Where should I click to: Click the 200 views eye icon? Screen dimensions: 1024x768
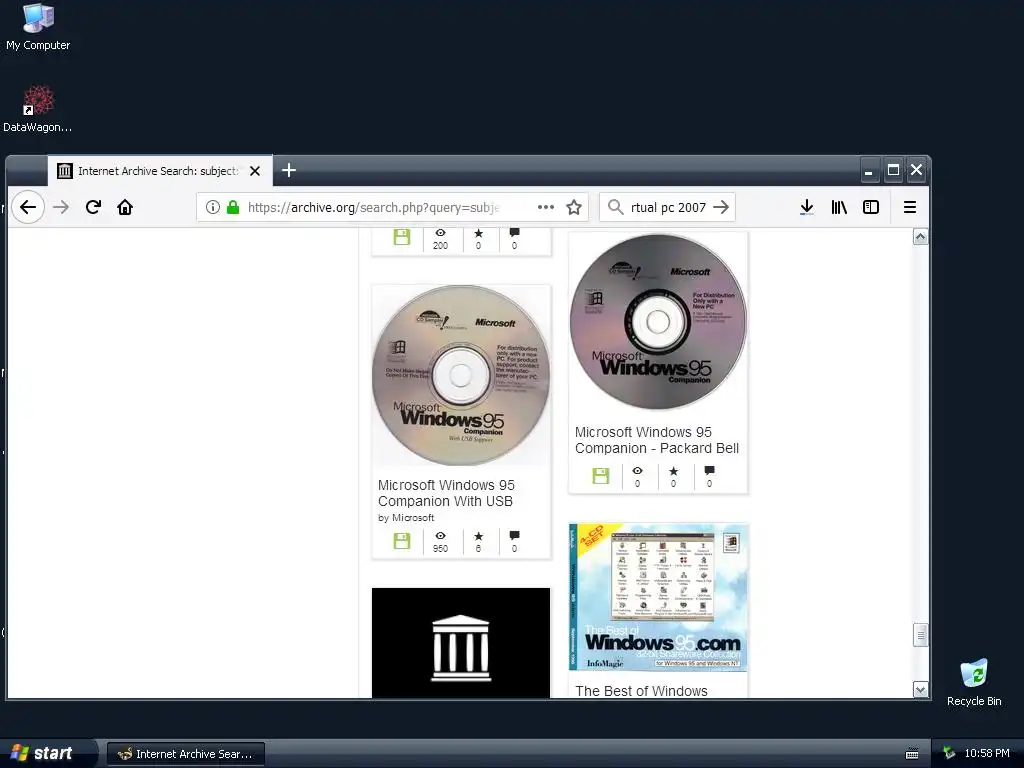pyautogui.click(x=440, y=232)
